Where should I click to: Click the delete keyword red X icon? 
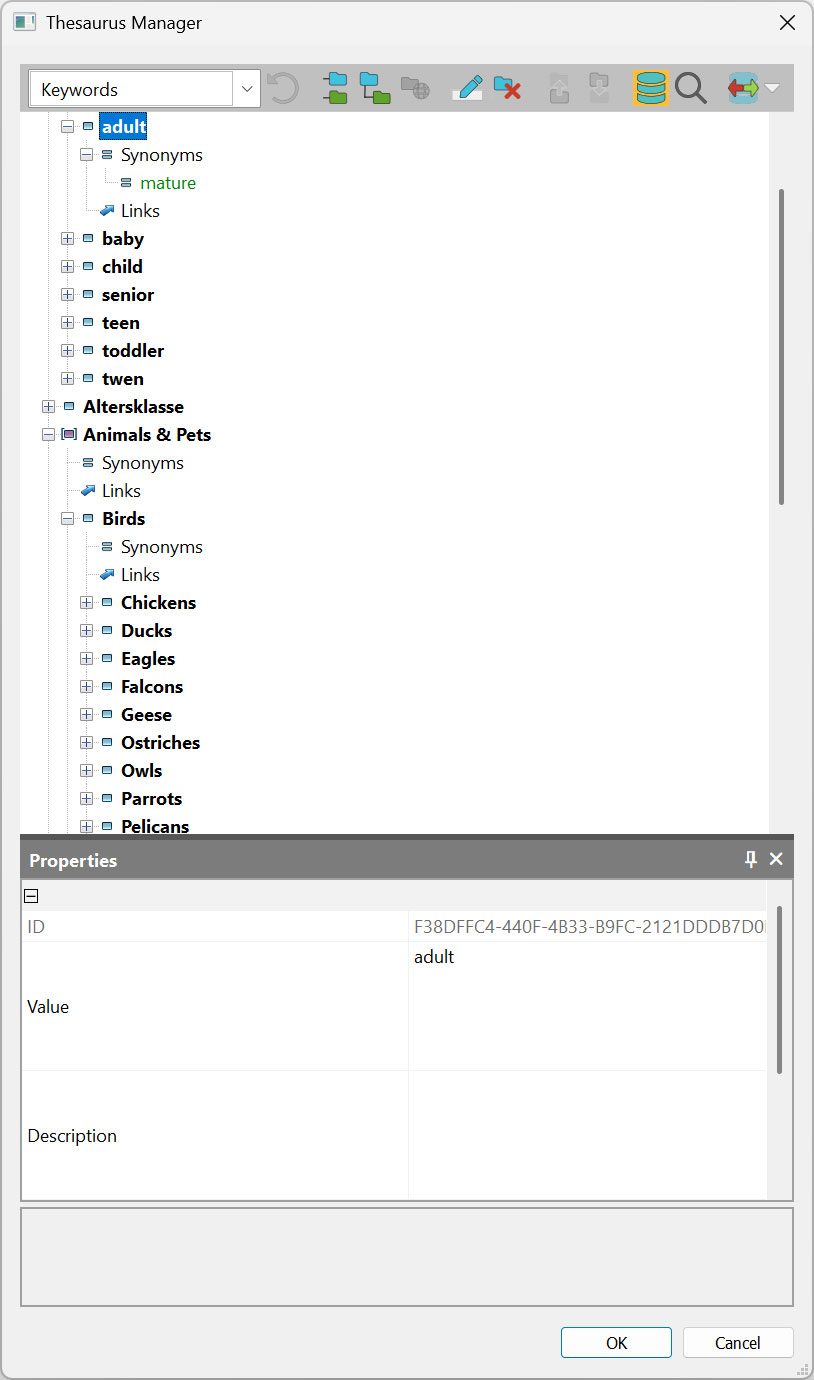click(508, 88)
